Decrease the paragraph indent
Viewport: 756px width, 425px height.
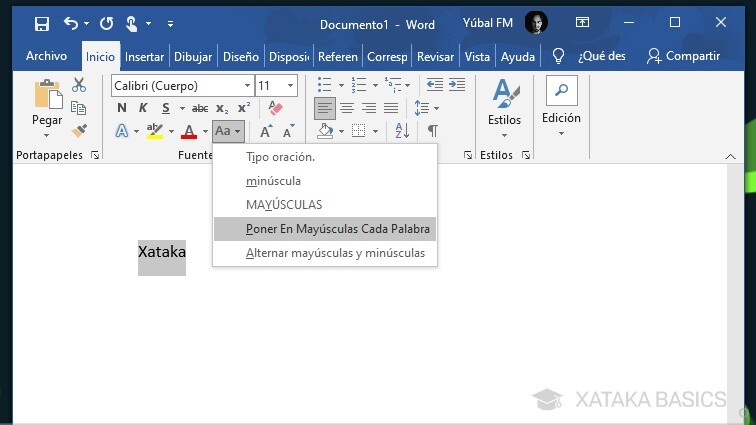pos(435,85)
